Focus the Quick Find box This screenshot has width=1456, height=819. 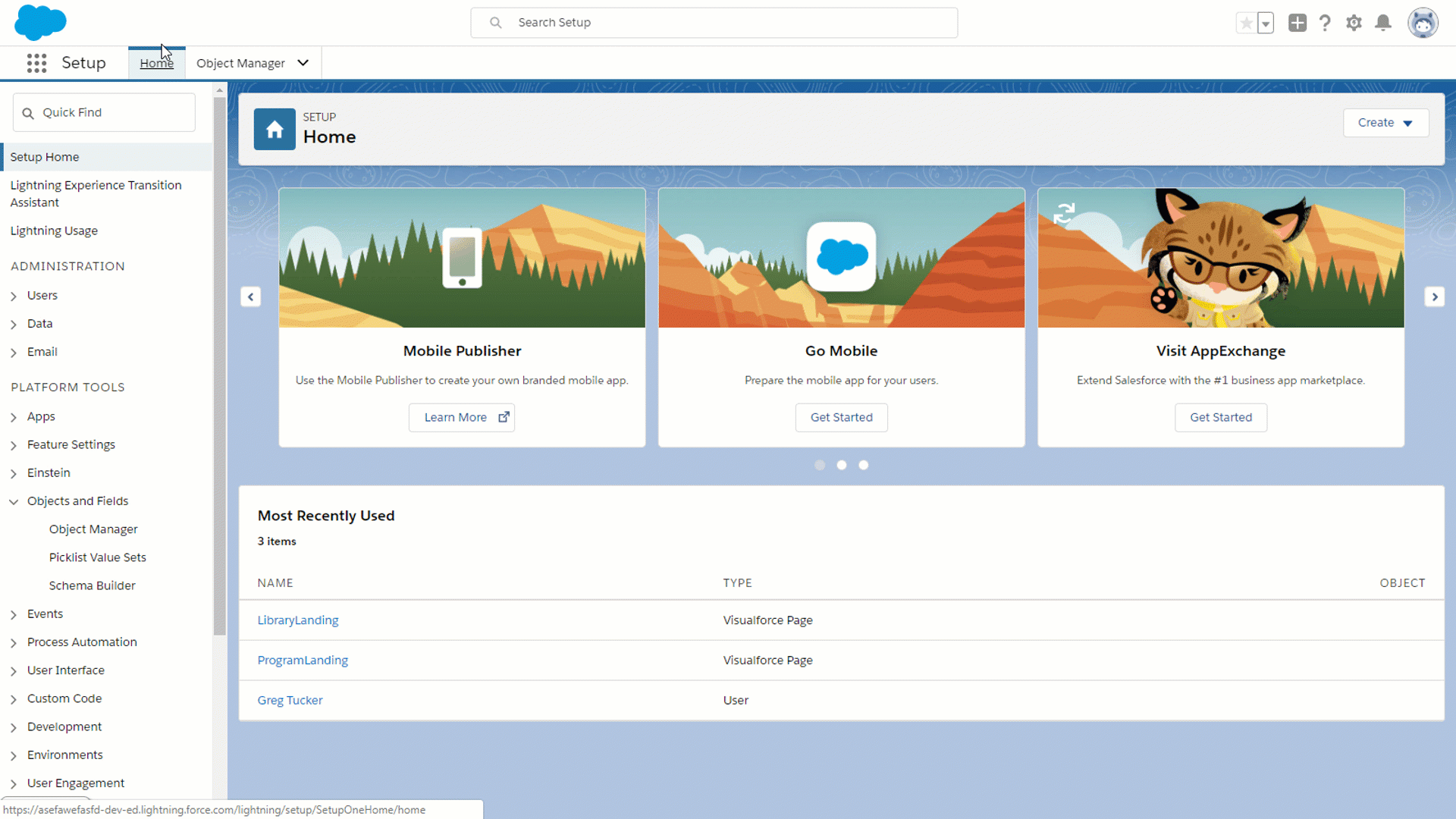(x=104, y=112)
